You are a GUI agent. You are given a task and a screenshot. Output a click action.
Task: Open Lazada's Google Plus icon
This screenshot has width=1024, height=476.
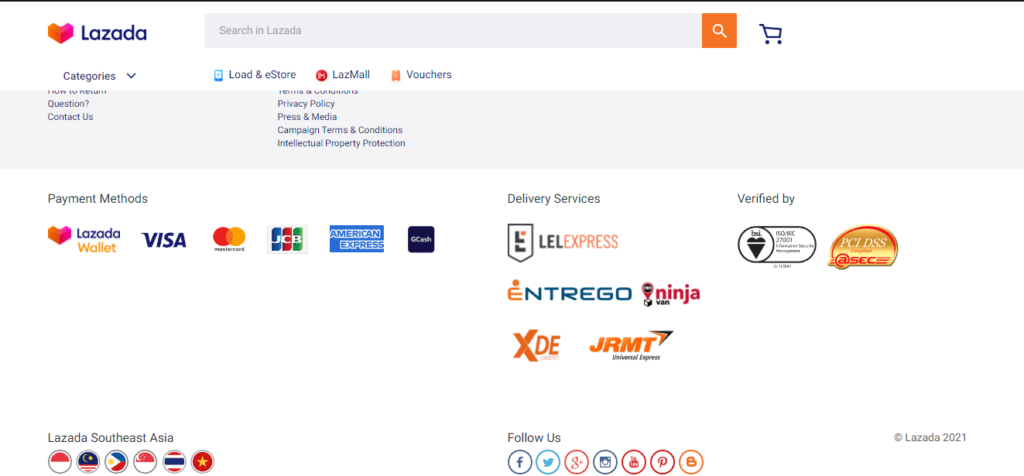coord(577,462)
